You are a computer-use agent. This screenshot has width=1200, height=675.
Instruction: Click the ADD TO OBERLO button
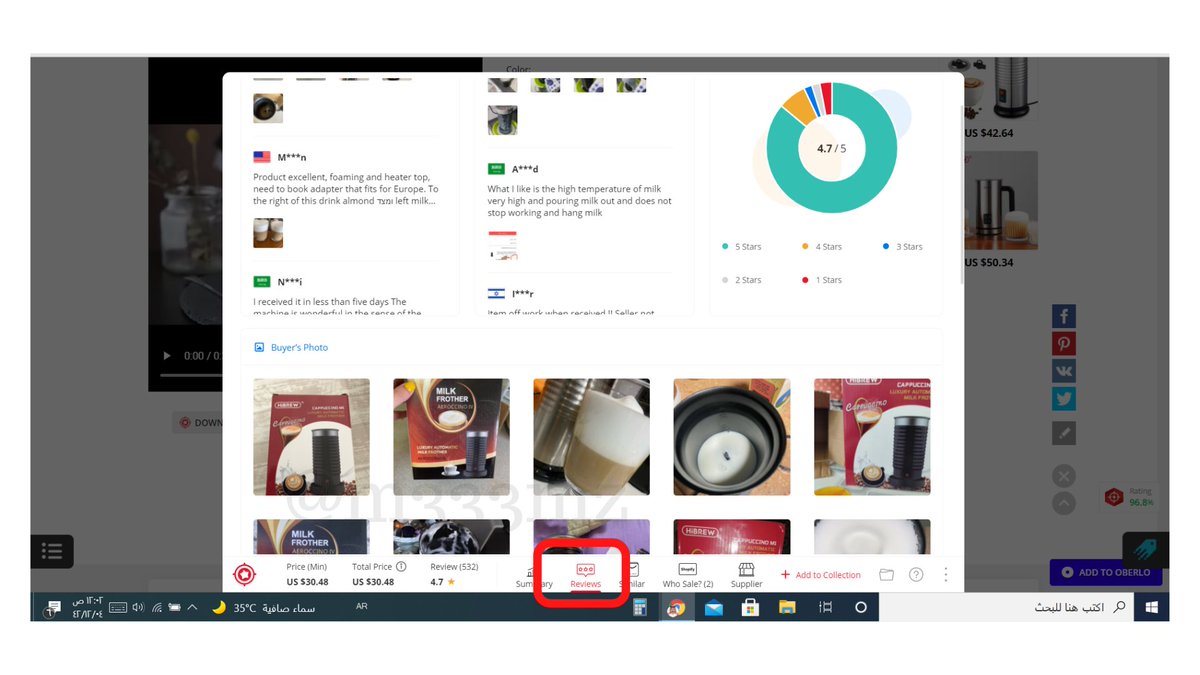tap(1106, 573)
